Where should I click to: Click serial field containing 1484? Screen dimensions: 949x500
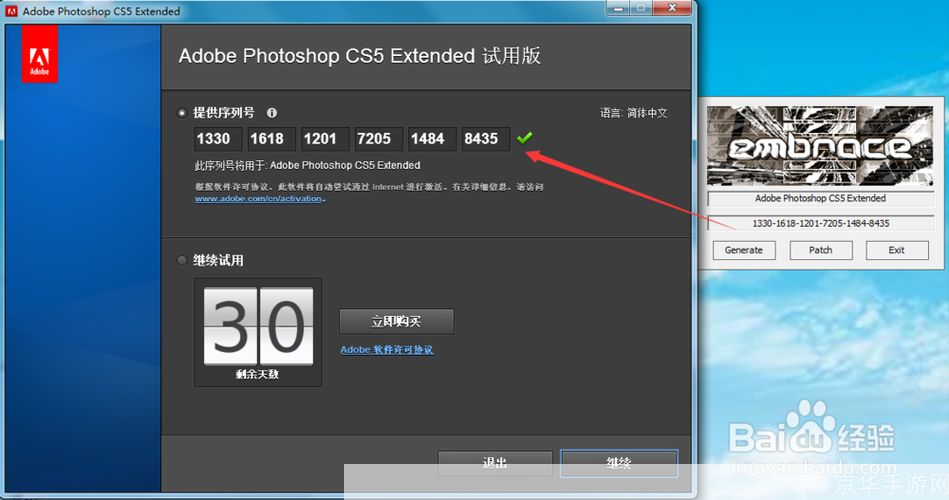pos(432,139)
